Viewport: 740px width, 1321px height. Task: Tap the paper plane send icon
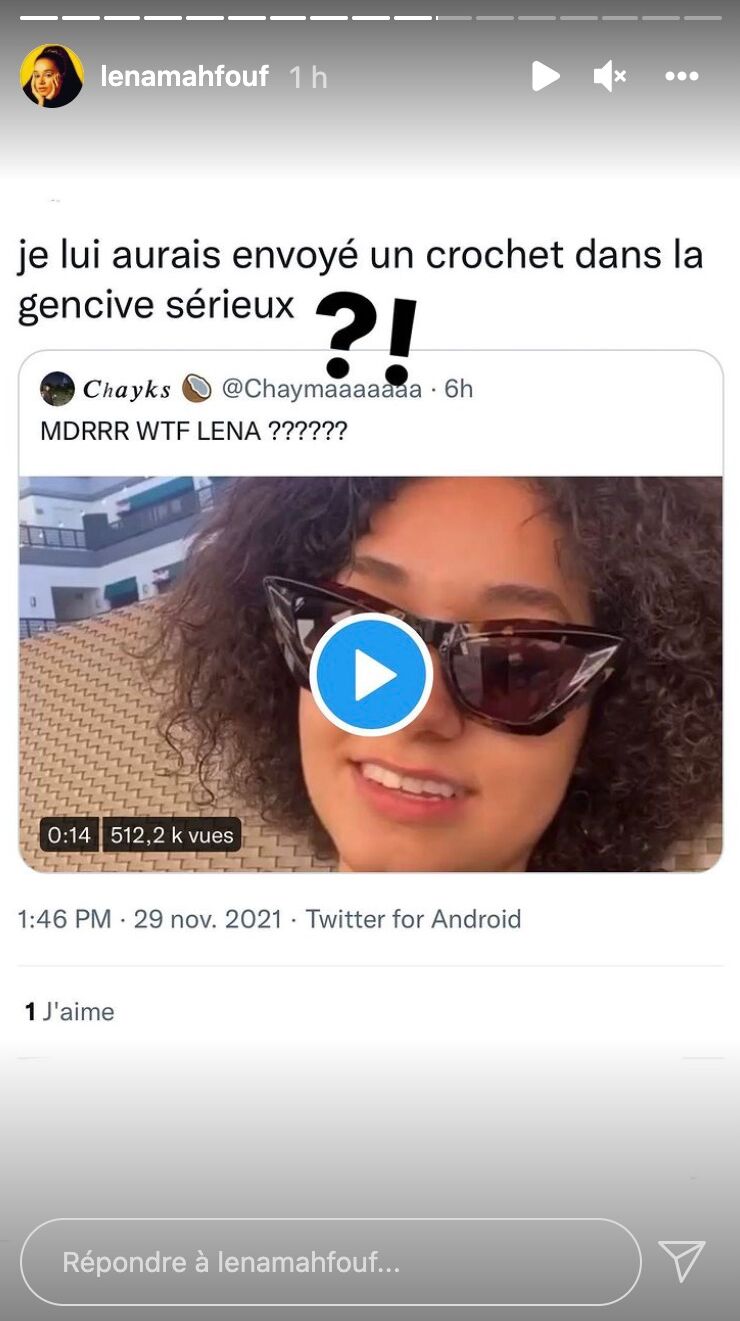pos(682,1261)
